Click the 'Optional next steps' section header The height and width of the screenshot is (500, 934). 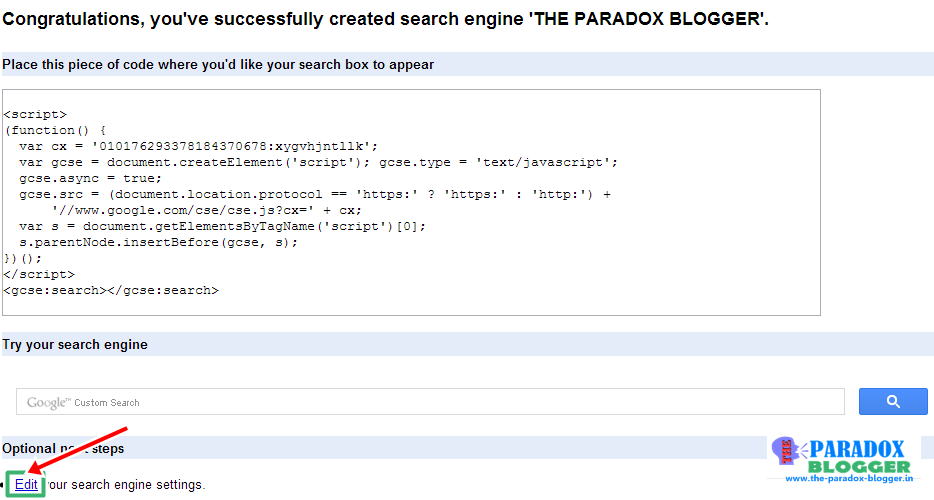click(64, 448)
